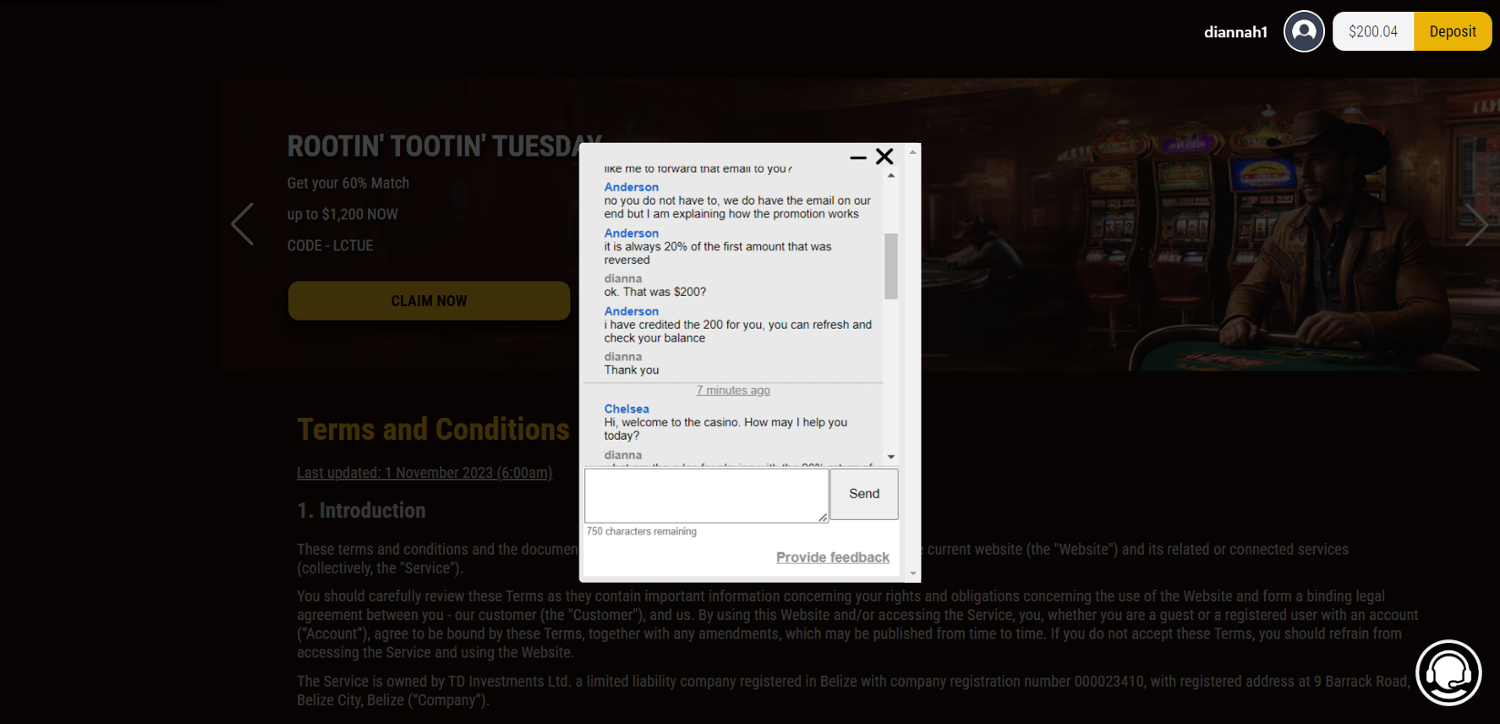Click chat scroll-down arrow
Viewport: 1500px width, 724px height.
(891, 457)
